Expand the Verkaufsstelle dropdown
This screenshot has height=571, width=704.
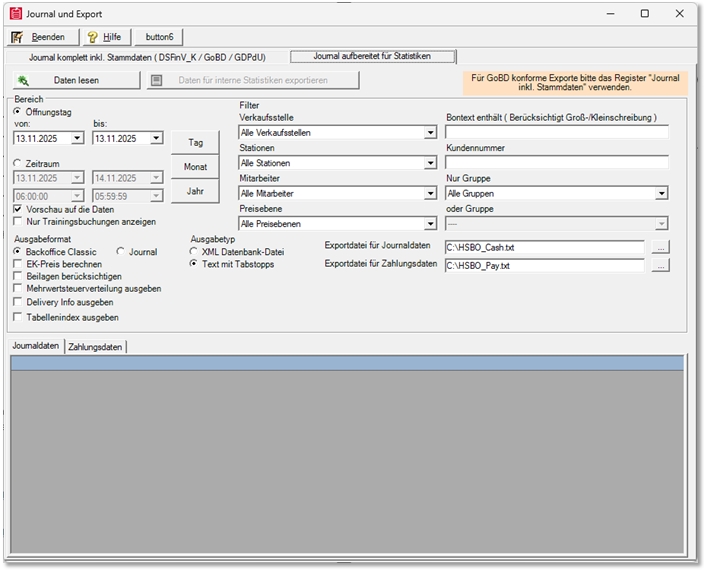pos(430,133)
